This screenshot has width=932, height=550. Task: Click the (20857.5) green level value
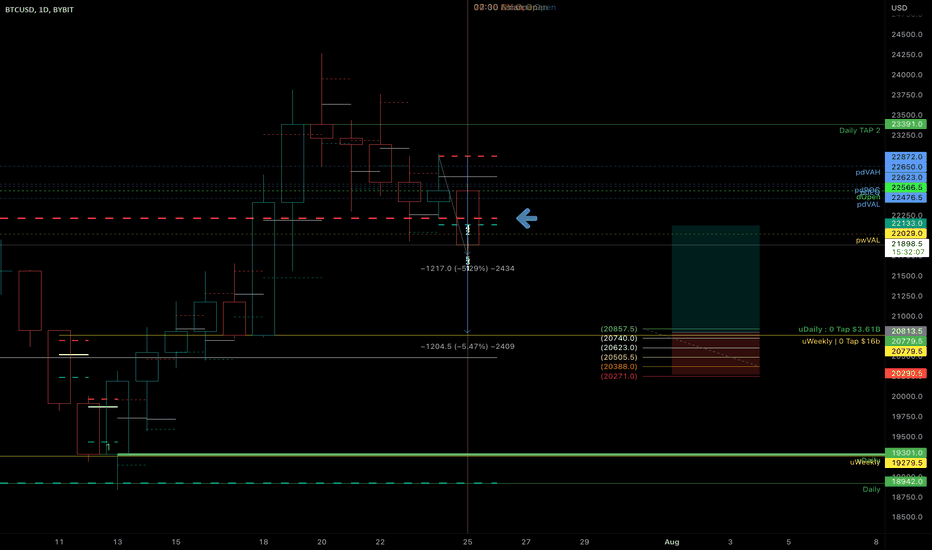click(x=619, y=329)
